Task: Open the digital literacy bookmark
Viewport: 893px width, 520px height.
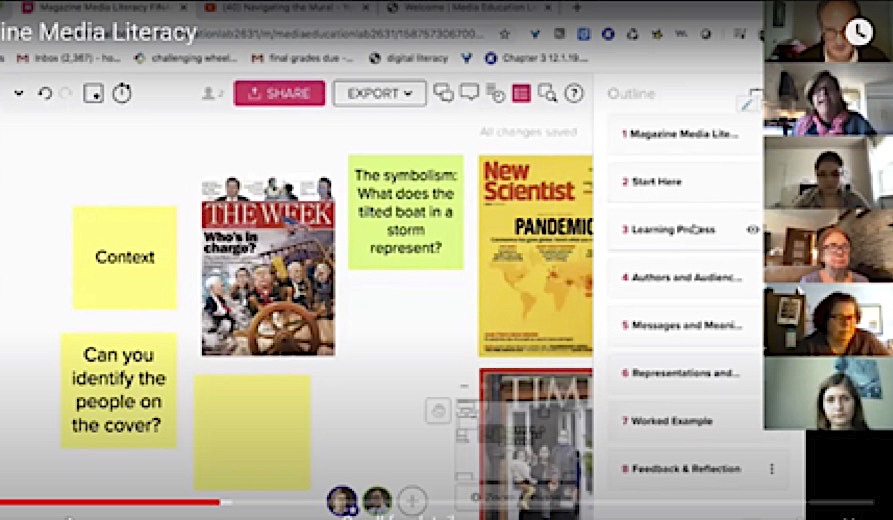Action: (409, 58)
